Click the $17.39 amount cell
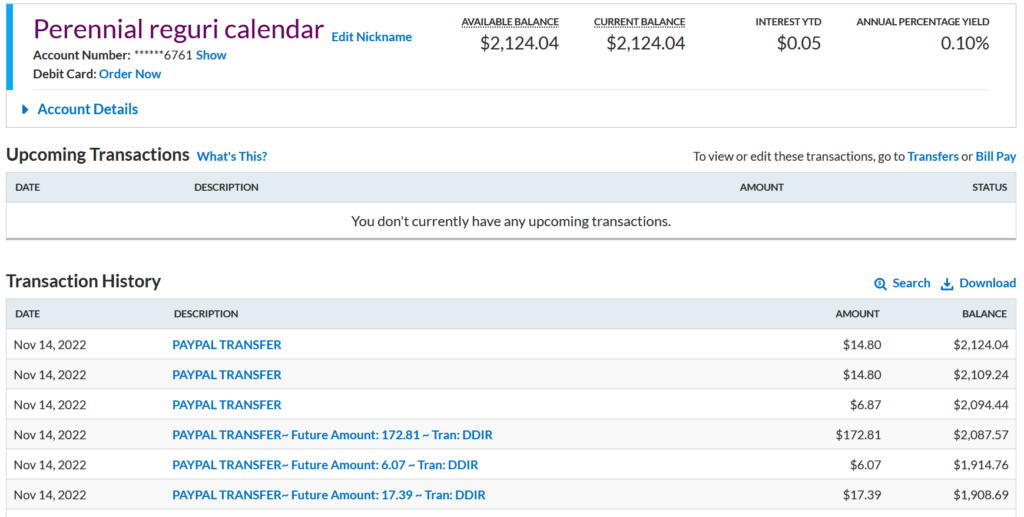 [861, 495]
